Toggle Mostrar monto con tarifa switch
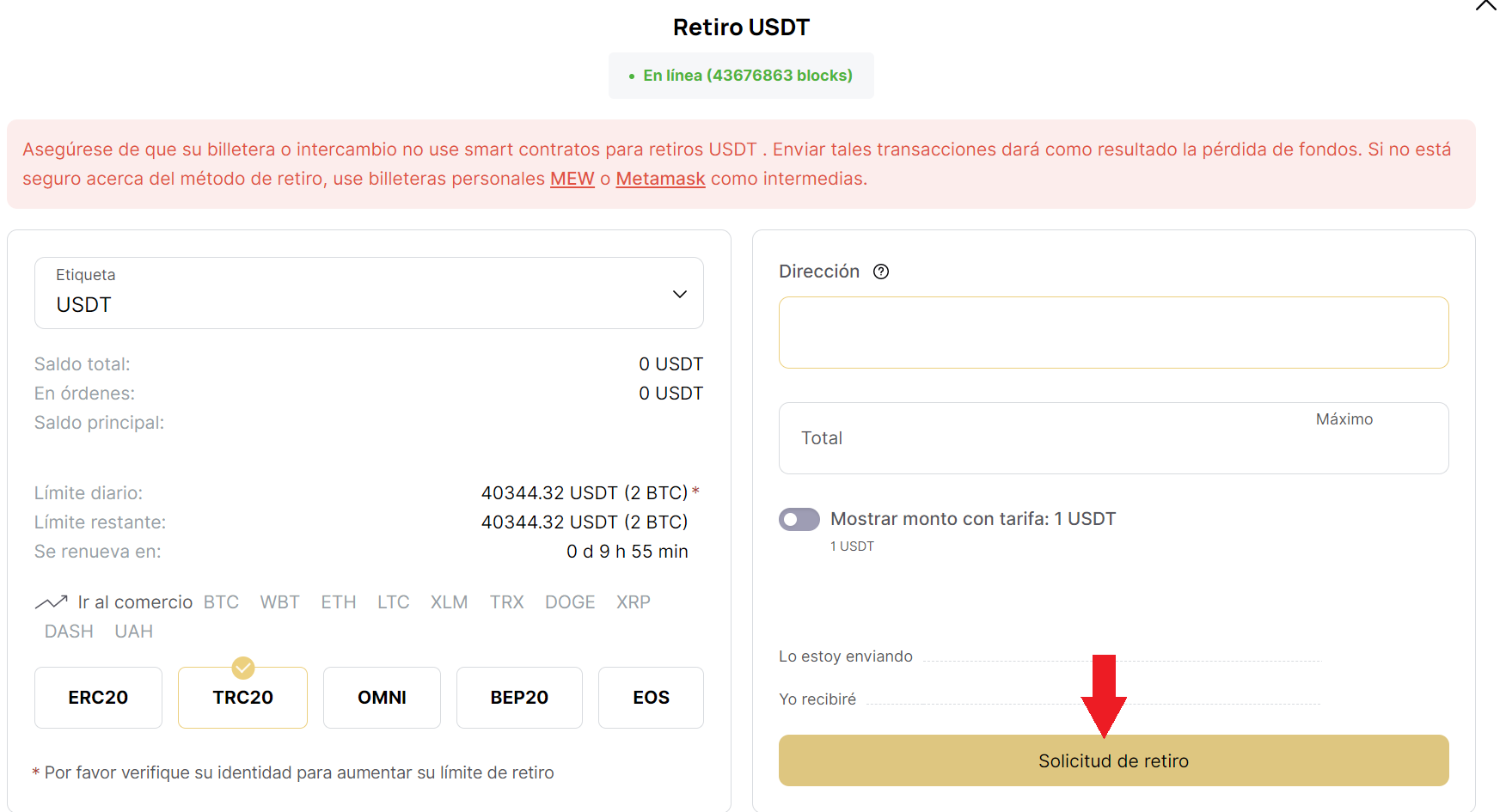 (799, 519)
